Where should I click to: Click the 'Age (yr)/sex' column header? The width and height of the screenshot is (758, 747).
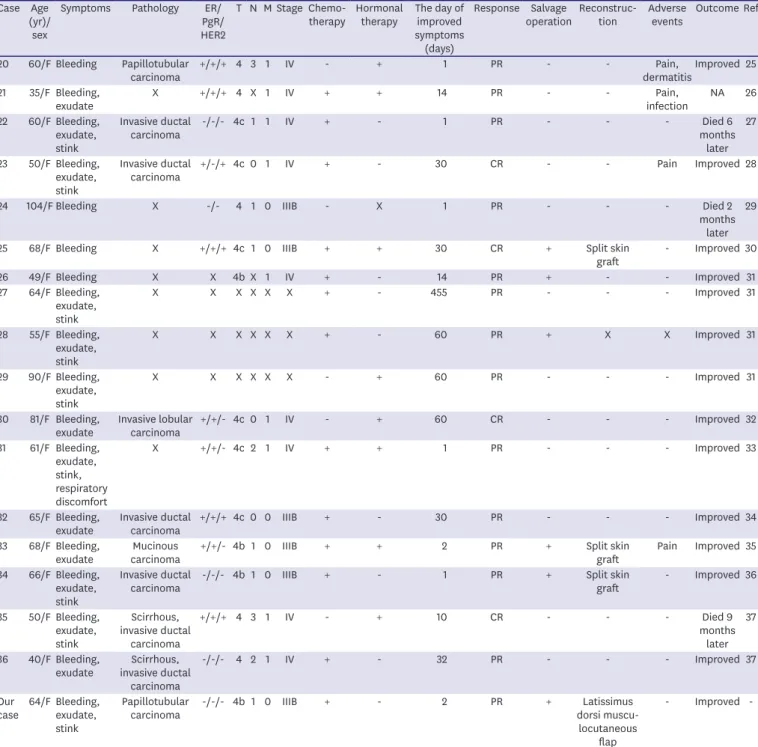(x=40, y=22)
